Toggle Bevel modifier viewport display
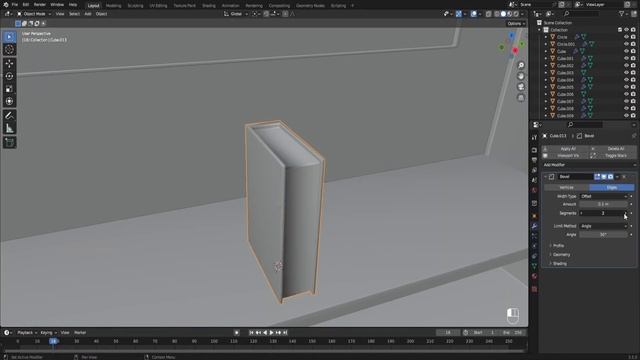This screenshot has height=360, width=640. (604, 177)
